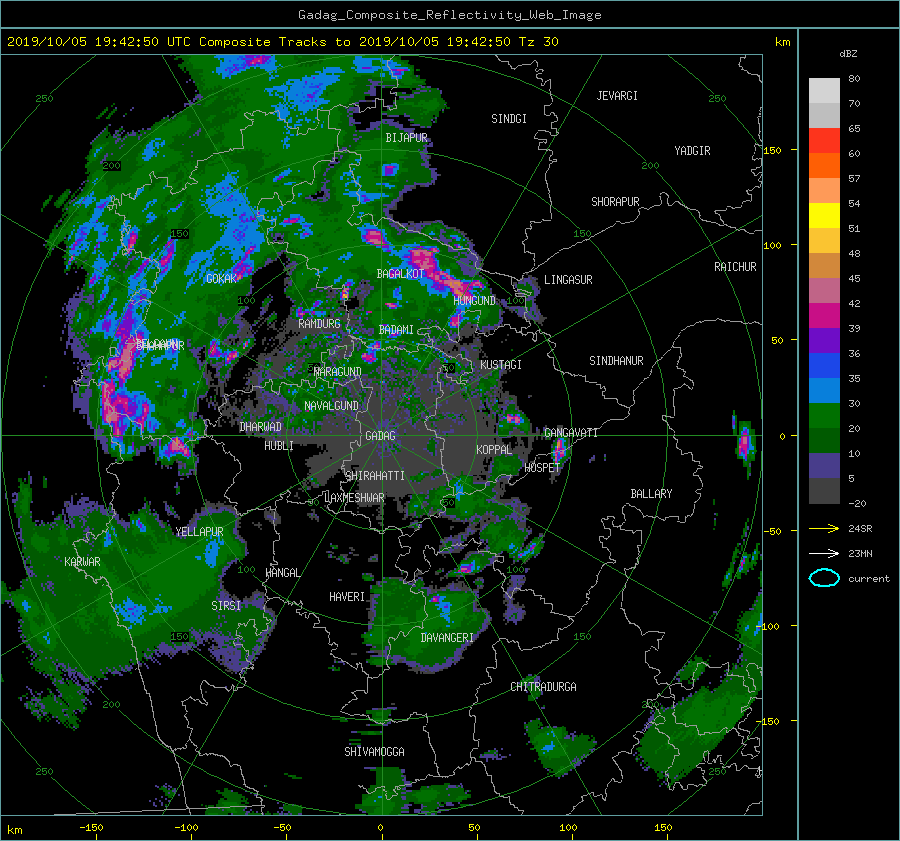The width and height of the screenshot is (900, 841).
Task: Click the yellow 24SR arrow legend icon
Action: pyautogui.click(x=824, y=528)
